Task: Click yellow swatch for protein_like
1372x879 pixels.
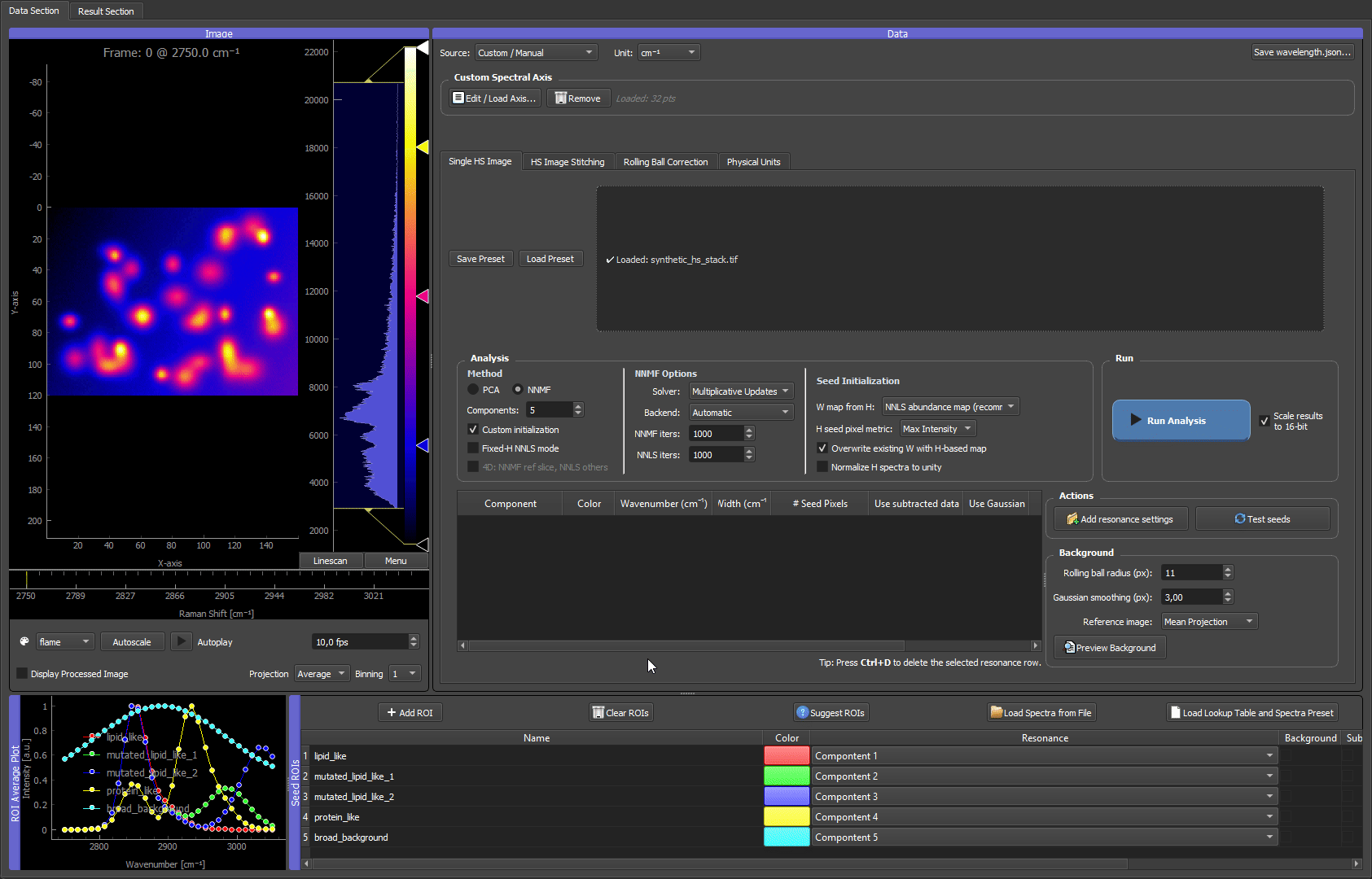Action: 787,817
